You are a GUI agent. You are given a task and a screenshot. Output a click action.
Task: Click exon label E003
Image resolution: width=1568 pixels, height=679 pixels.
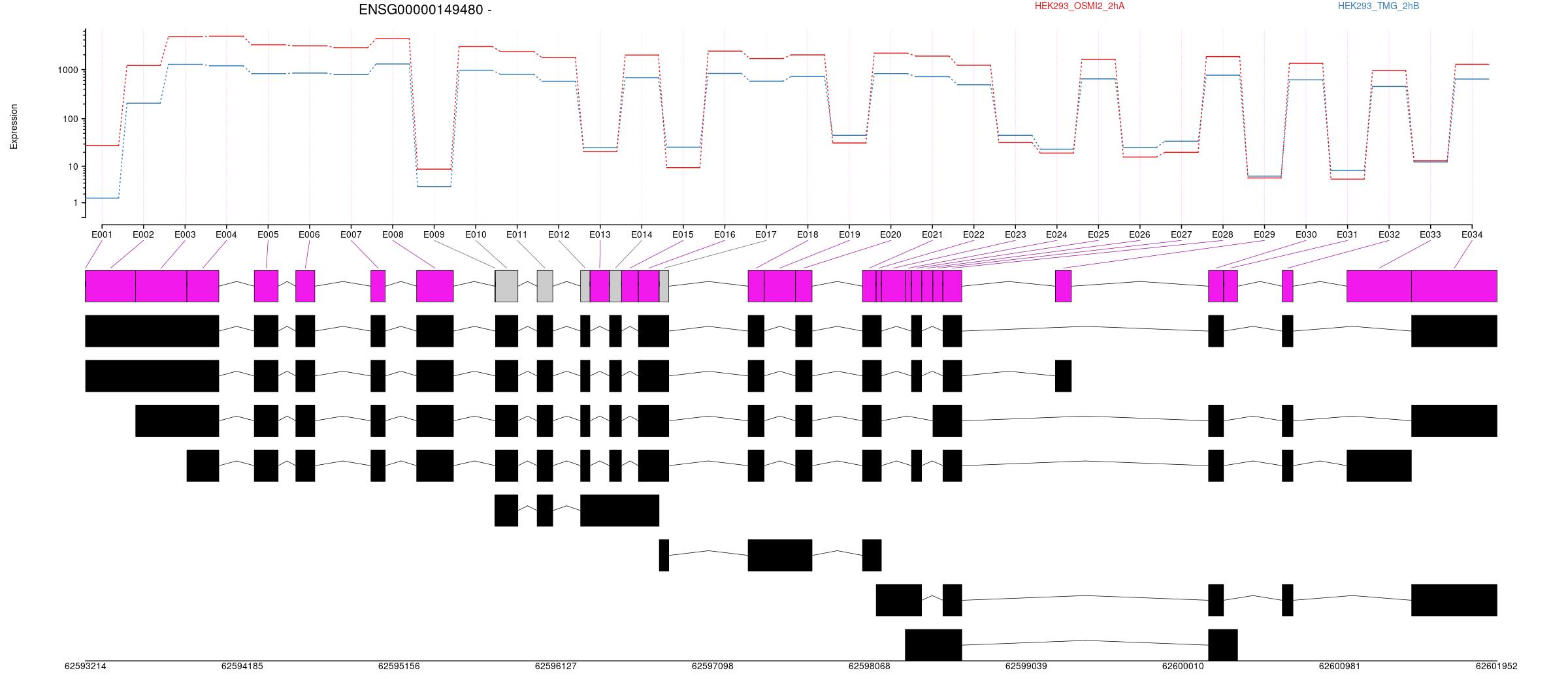coord(185,234)
